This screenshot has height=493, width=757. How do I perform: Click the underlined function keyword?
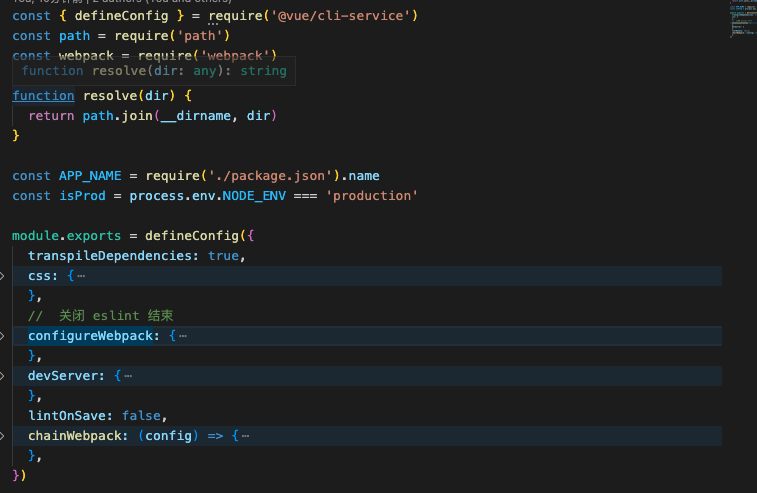click(43, 96)
